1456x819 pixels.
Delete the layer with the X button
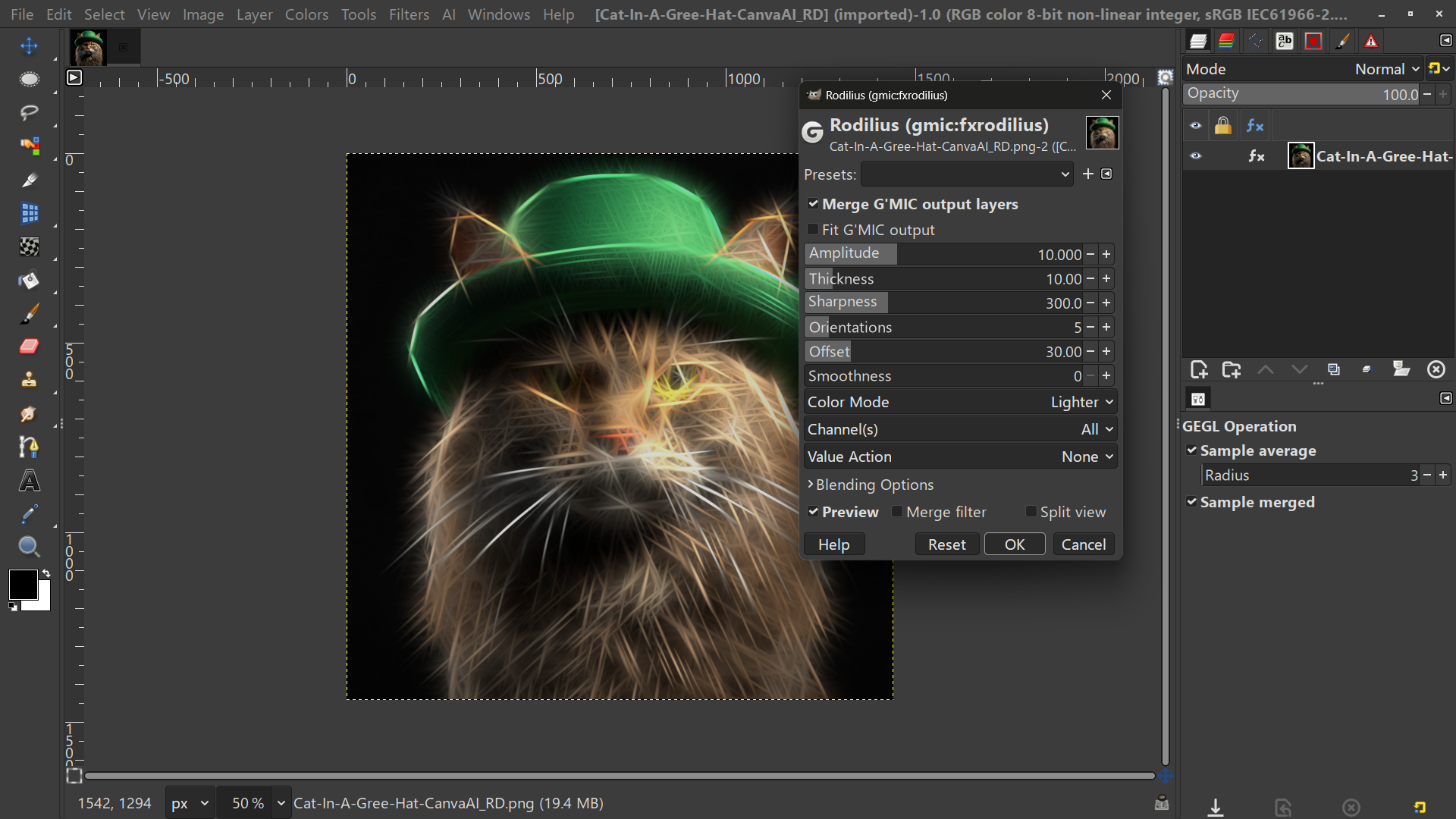pos(1436,369)
